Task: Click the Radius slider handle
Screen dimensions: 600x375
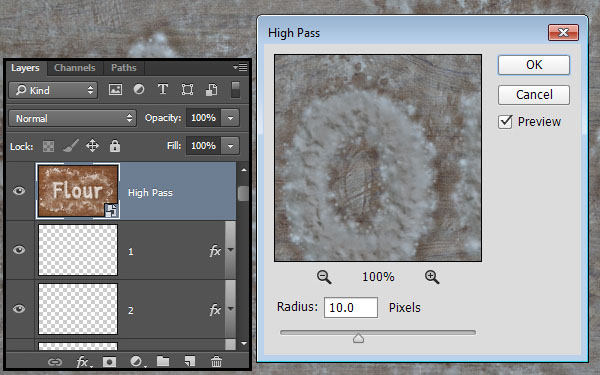Action: click(359, 338)
